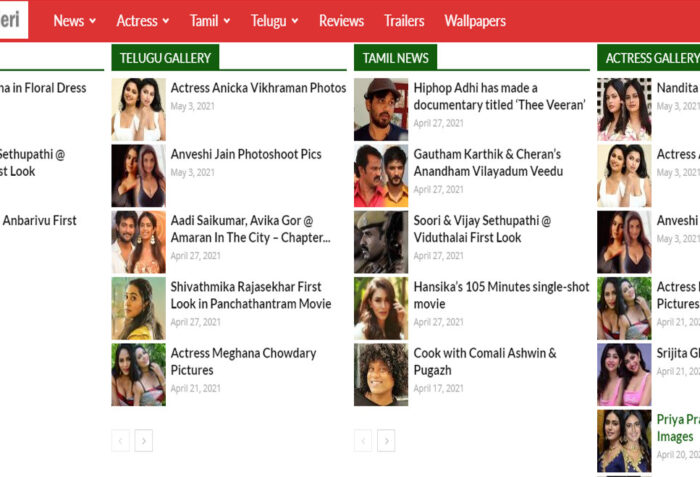Open the Wallpapers menu item
The image size is (700, 477).
point(475,20)
